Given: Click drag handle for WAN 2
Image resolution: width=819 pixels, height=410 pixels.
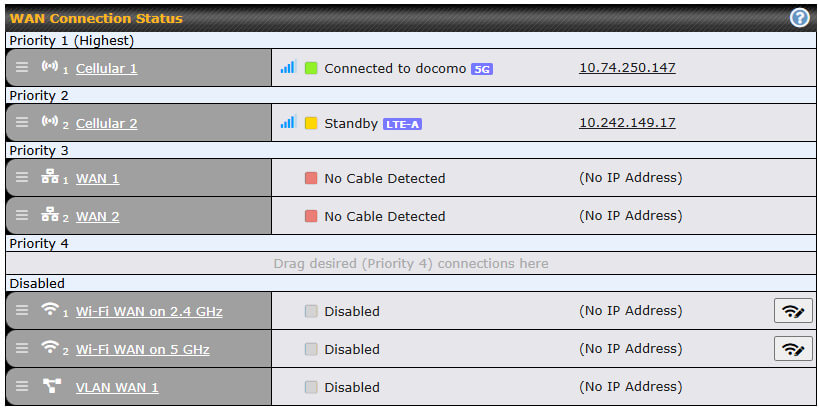Looking at the screenshot, I should click(22, 215).
